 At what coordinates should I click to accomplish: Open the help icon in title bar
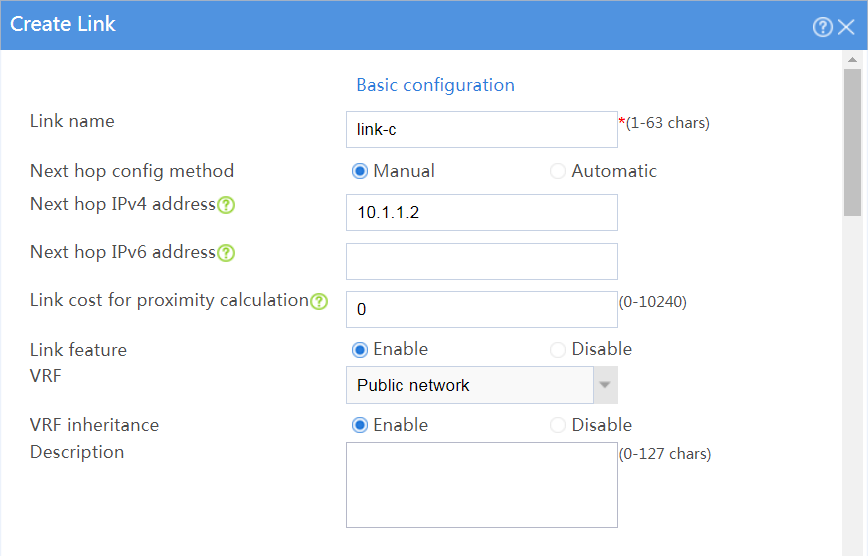click(x=823, y=27)
